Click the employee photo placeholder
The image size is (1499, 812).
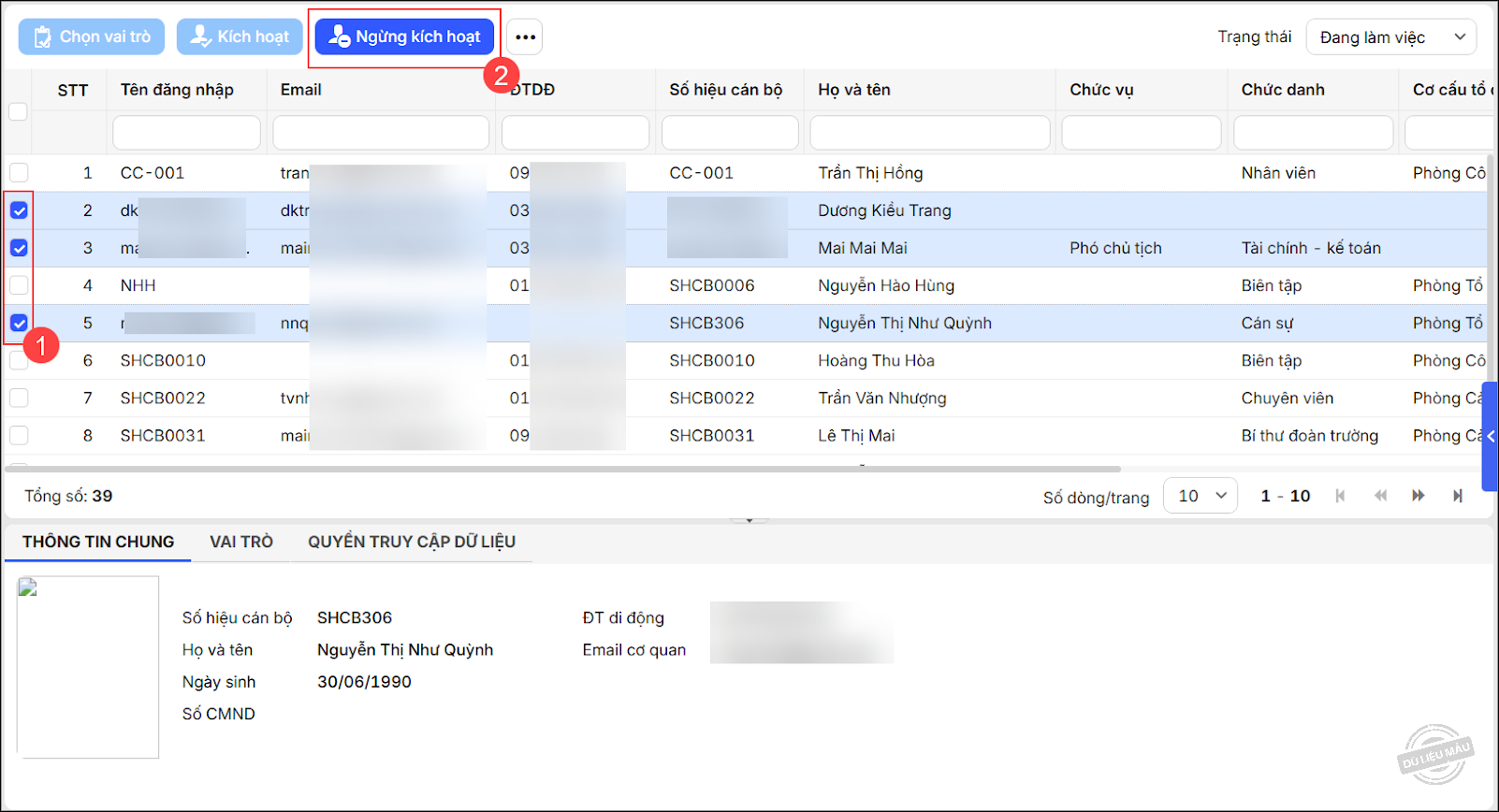[x=88, y=666]
